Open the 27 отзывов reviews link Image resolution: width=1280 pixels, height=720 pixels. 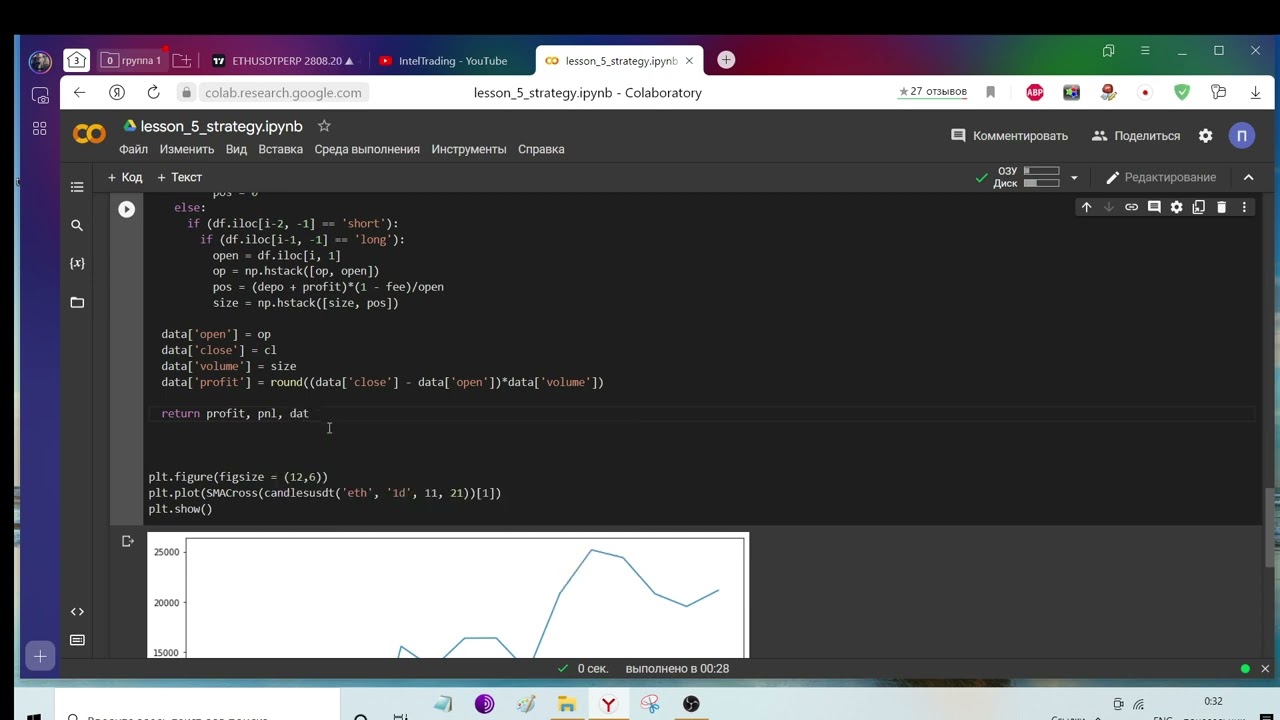pyautogui.click(x=933, y=91)
